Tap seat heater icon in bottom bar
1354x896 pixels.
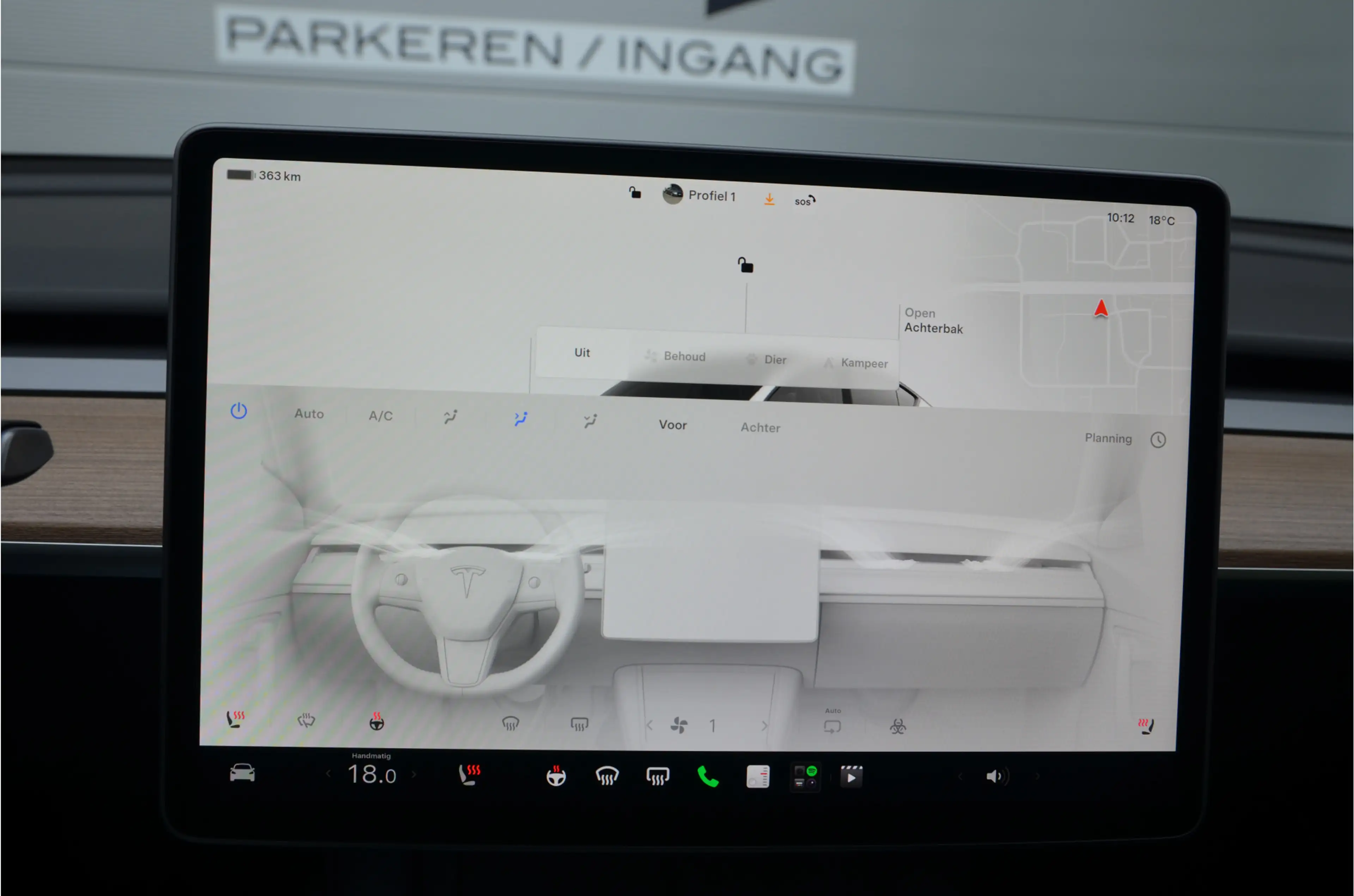pyautogui.click(x=469, y=775)
